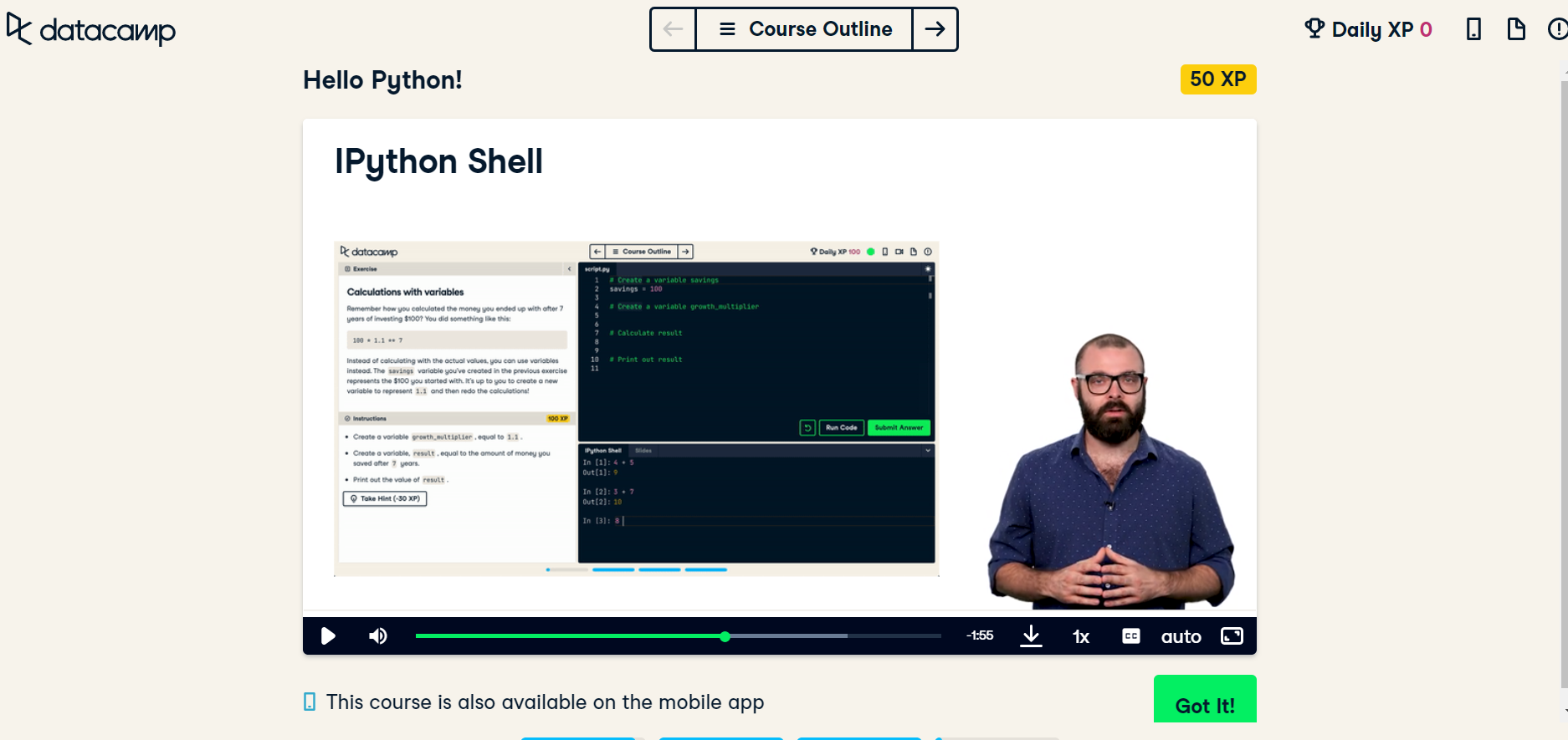Click the video slide thumbnail area
The image size is (1568, 740).
coord(637,409)
